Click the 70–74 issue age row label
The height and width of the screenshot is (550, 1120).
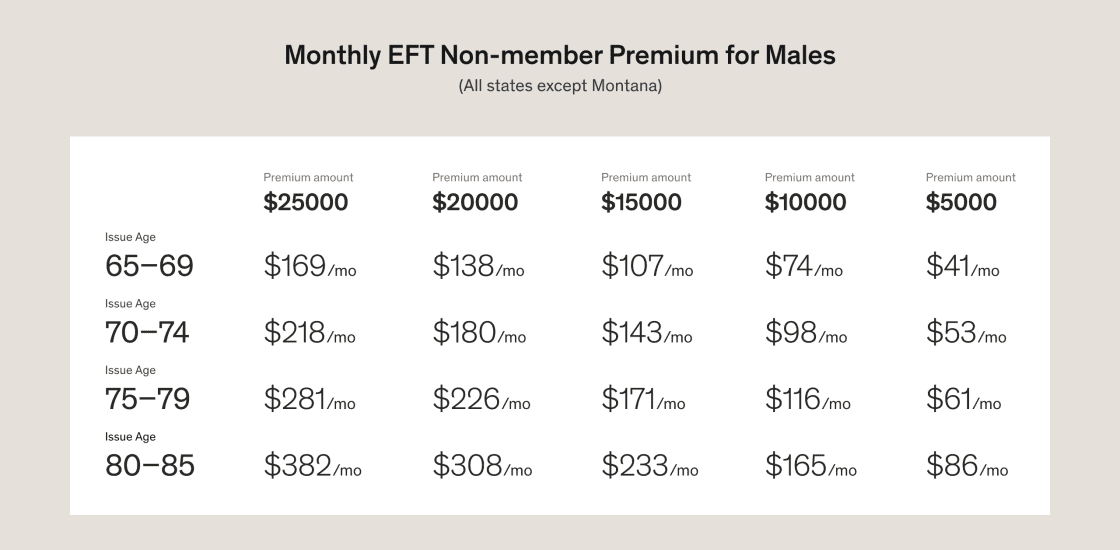click(147, 332)
